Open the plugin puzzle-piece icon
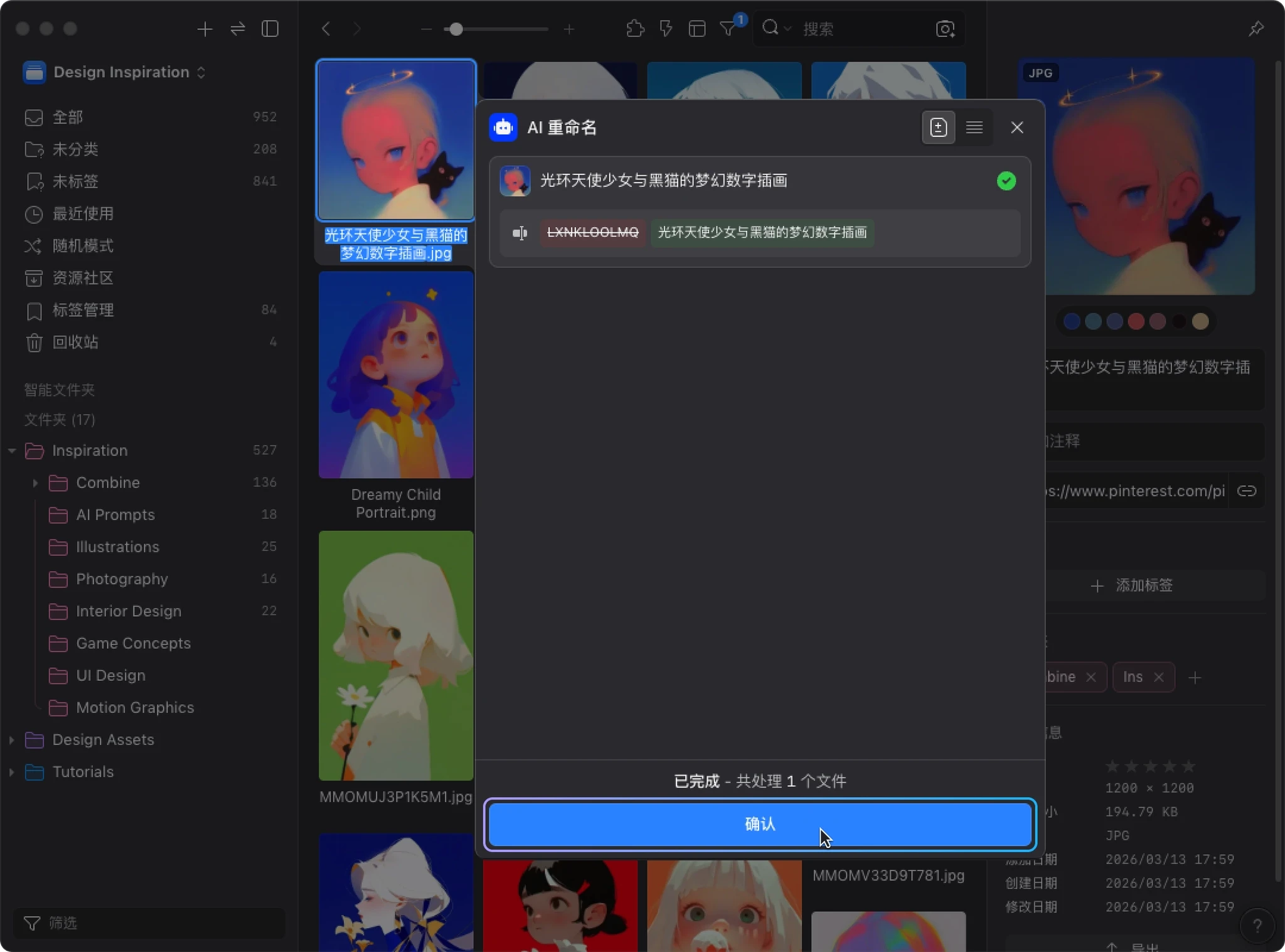This screenshot has height=952, width=1285. pyautogui.click(x=635, y=29)
